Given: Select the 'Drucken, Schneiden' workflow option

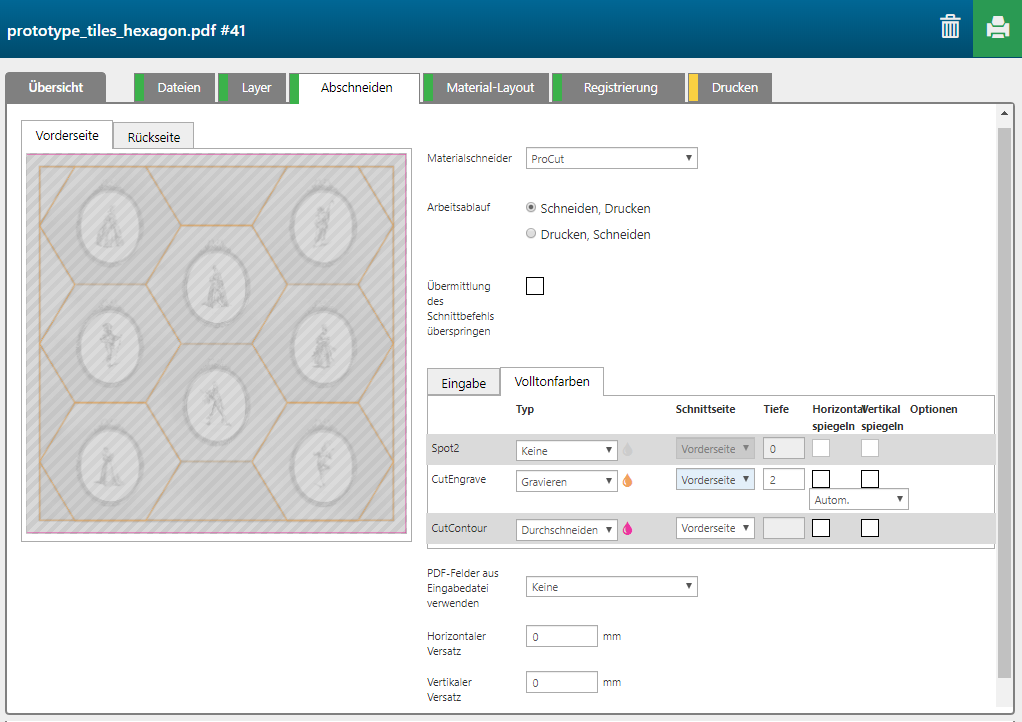Looking at the screenshot, I should (x=531, y=234).
